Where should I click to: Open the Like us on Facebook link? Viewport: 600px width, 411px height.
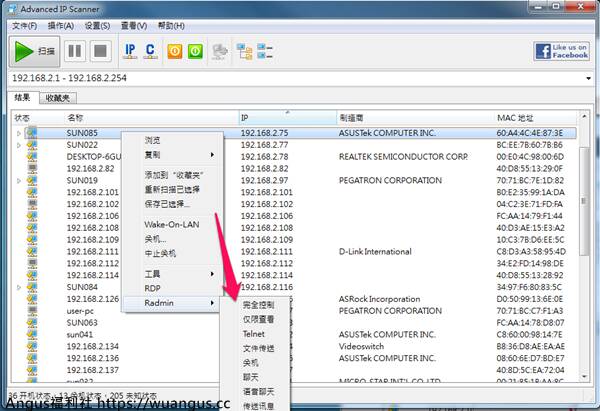[x=561, y=51]
